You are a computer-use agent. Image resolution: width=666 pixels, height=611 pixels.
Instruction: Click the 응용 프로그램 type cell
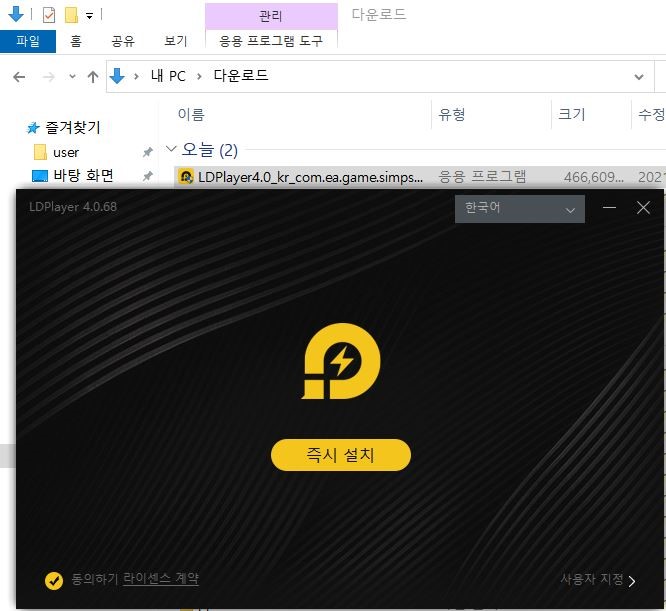point(482,177)
